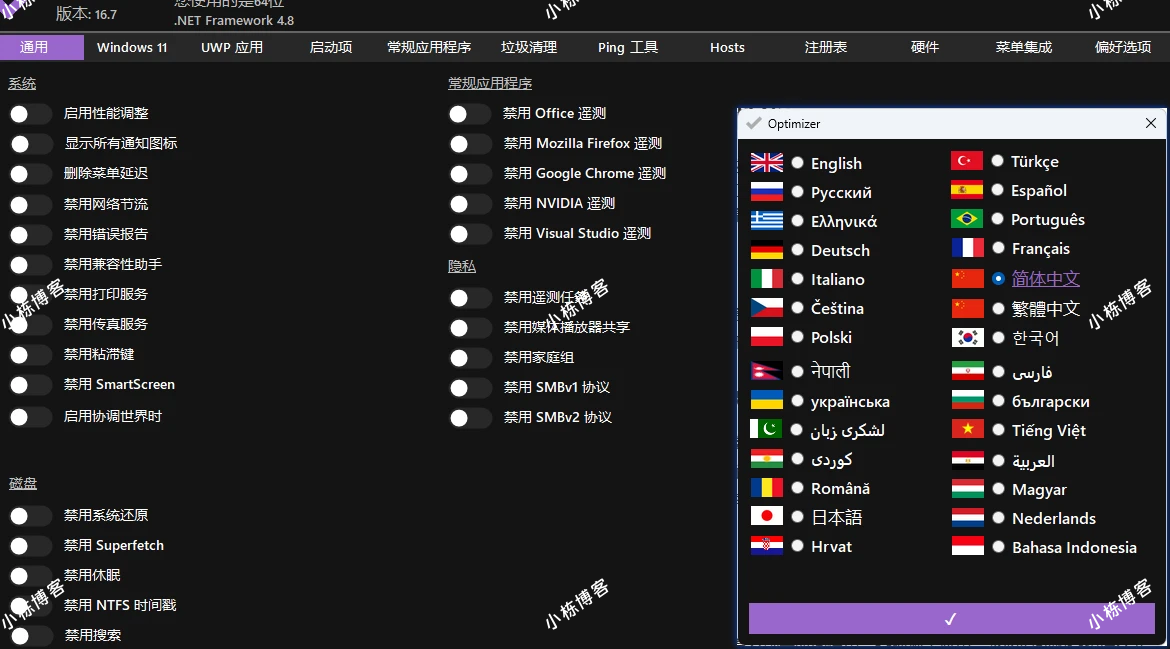Viewport: 1170px width, 649px height.
Task: Enable 禁用 Office 遥测 switch
Action: click(470, 113)
